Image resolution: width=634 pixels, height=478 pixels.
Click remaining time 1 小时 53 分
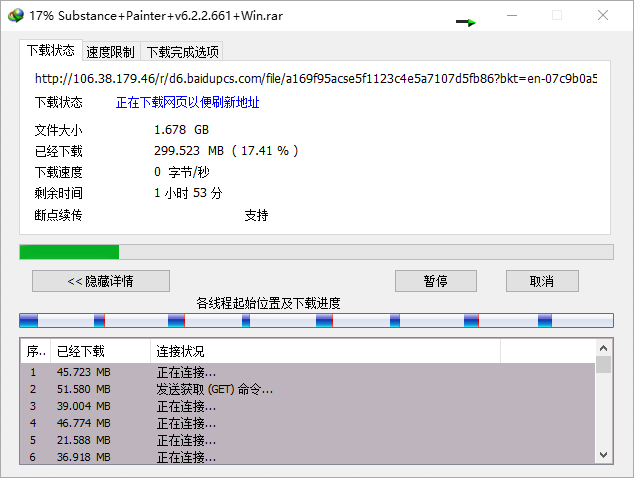(188, 193)
